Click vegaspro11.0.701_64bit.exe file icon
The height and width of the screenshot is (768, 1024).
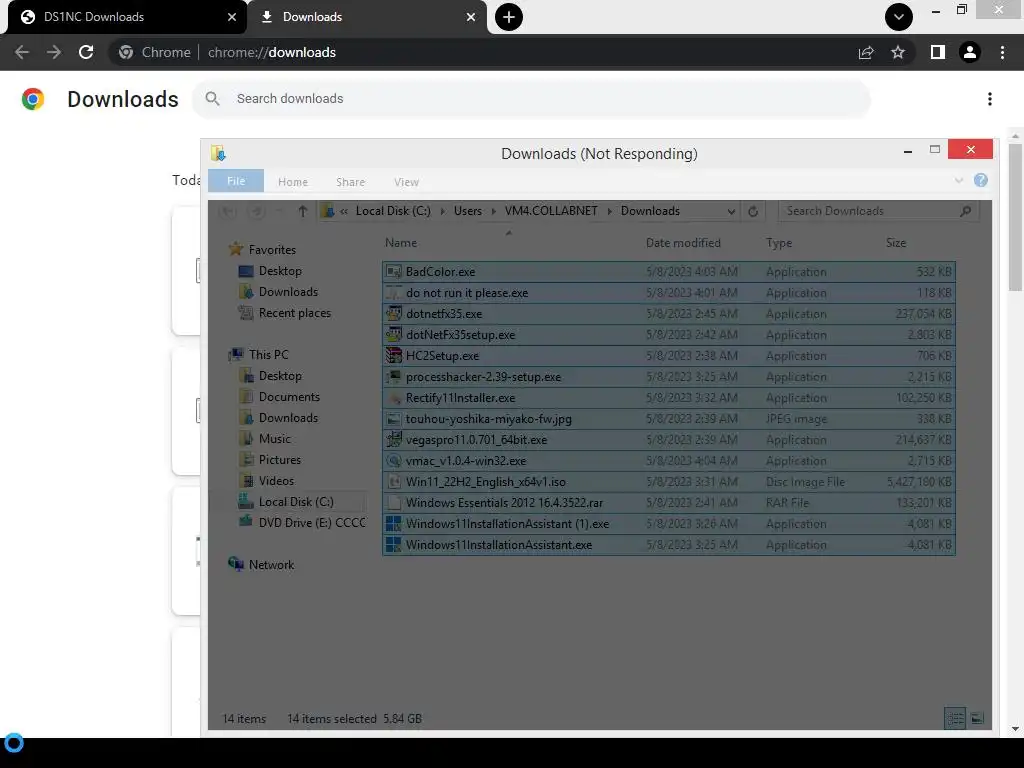tap(393, 440)
